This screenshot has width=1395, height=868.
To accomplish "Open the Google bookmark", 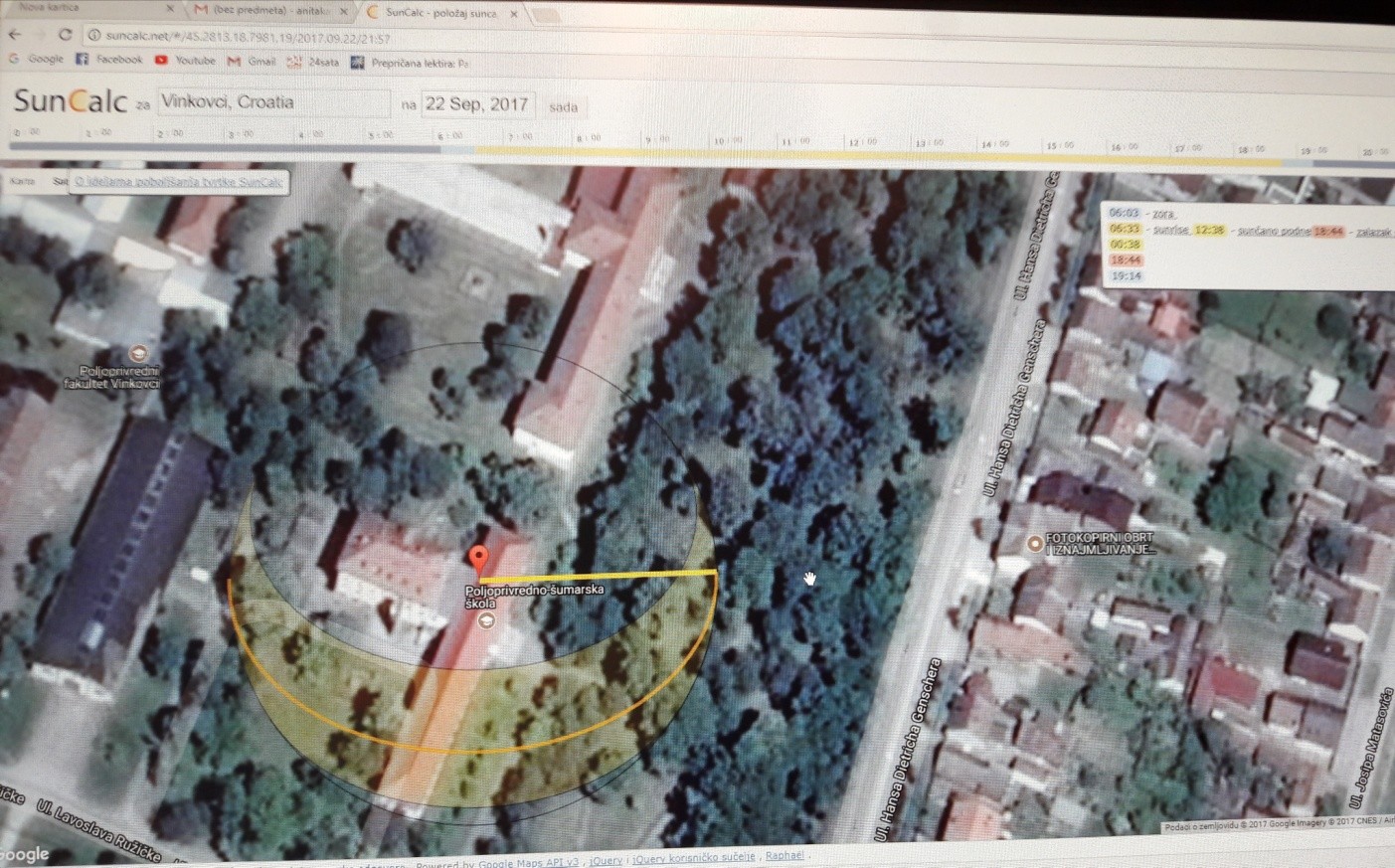I will 37,60.
